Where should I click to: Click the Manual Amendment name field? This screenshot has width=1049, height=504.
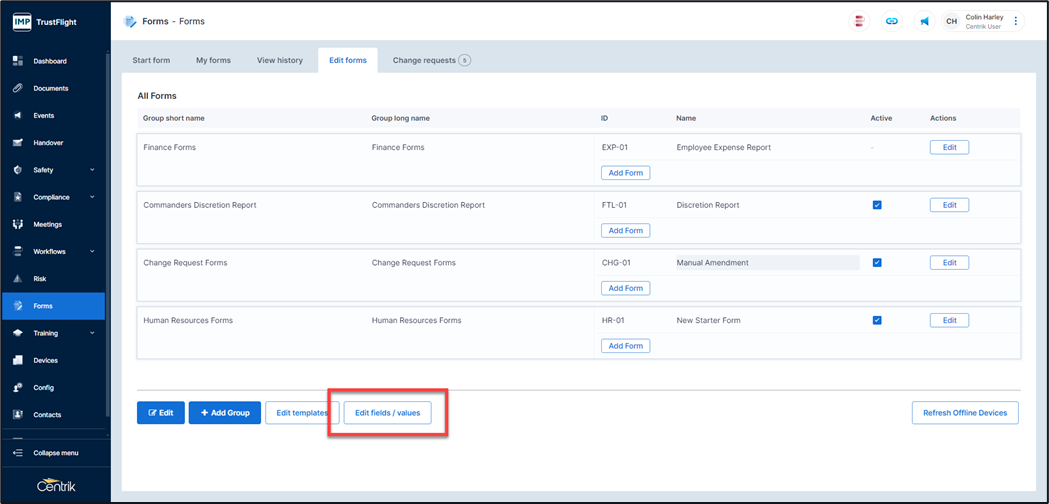[766, 263]
